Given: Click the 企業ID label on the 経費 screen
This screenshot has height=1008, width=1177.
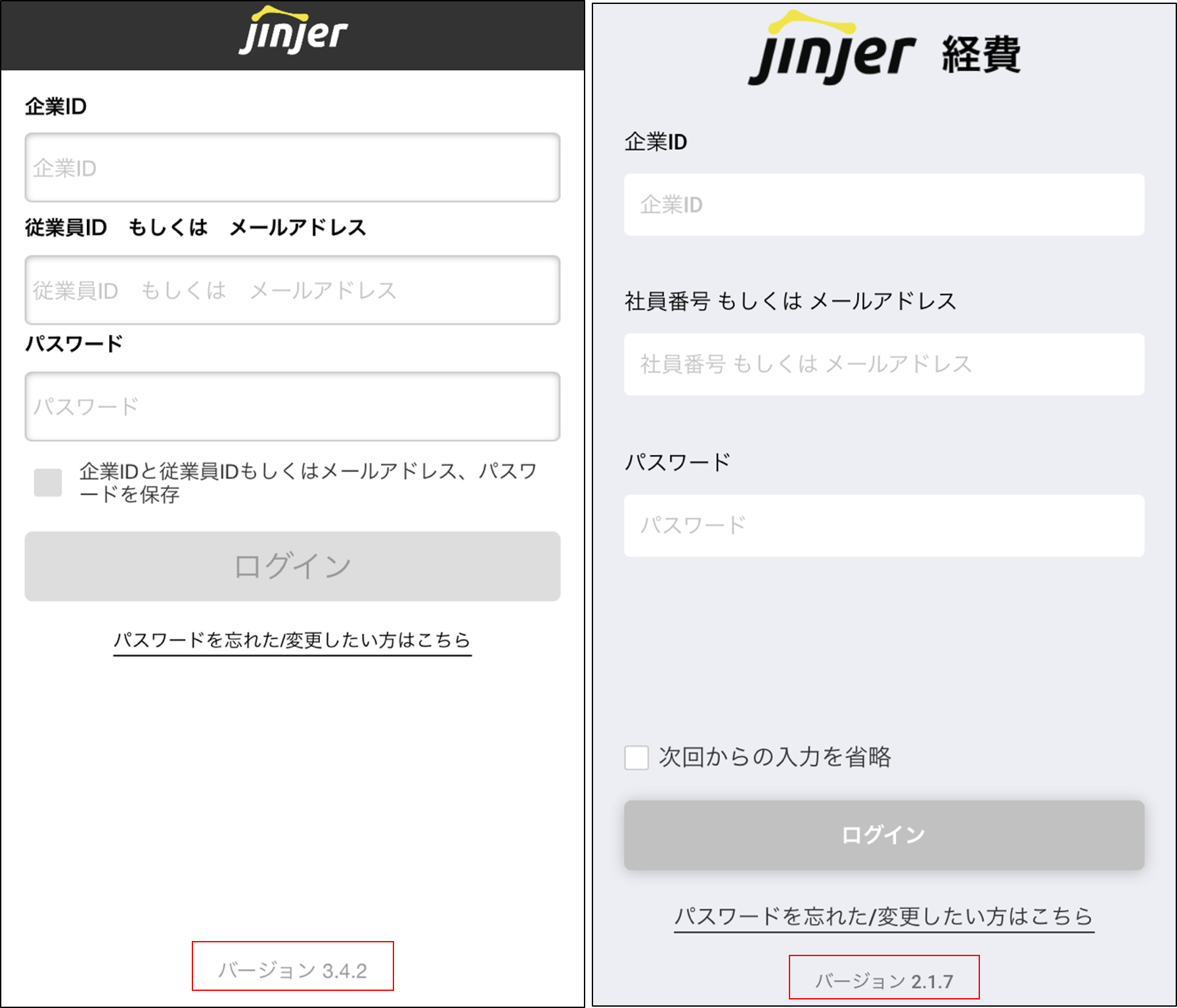Looking at the screenshot, I should [655, 141].
